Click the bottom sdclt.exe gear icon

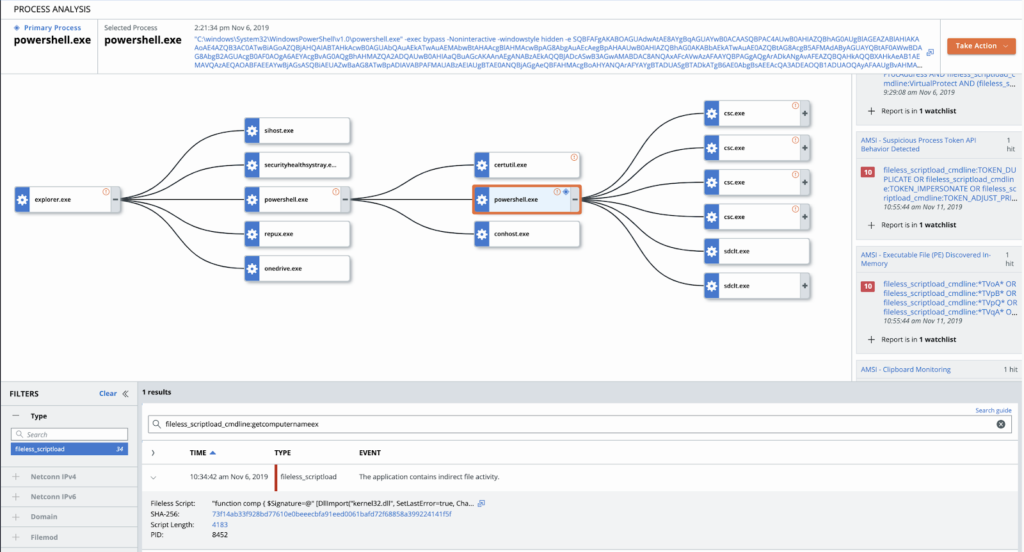712,285
